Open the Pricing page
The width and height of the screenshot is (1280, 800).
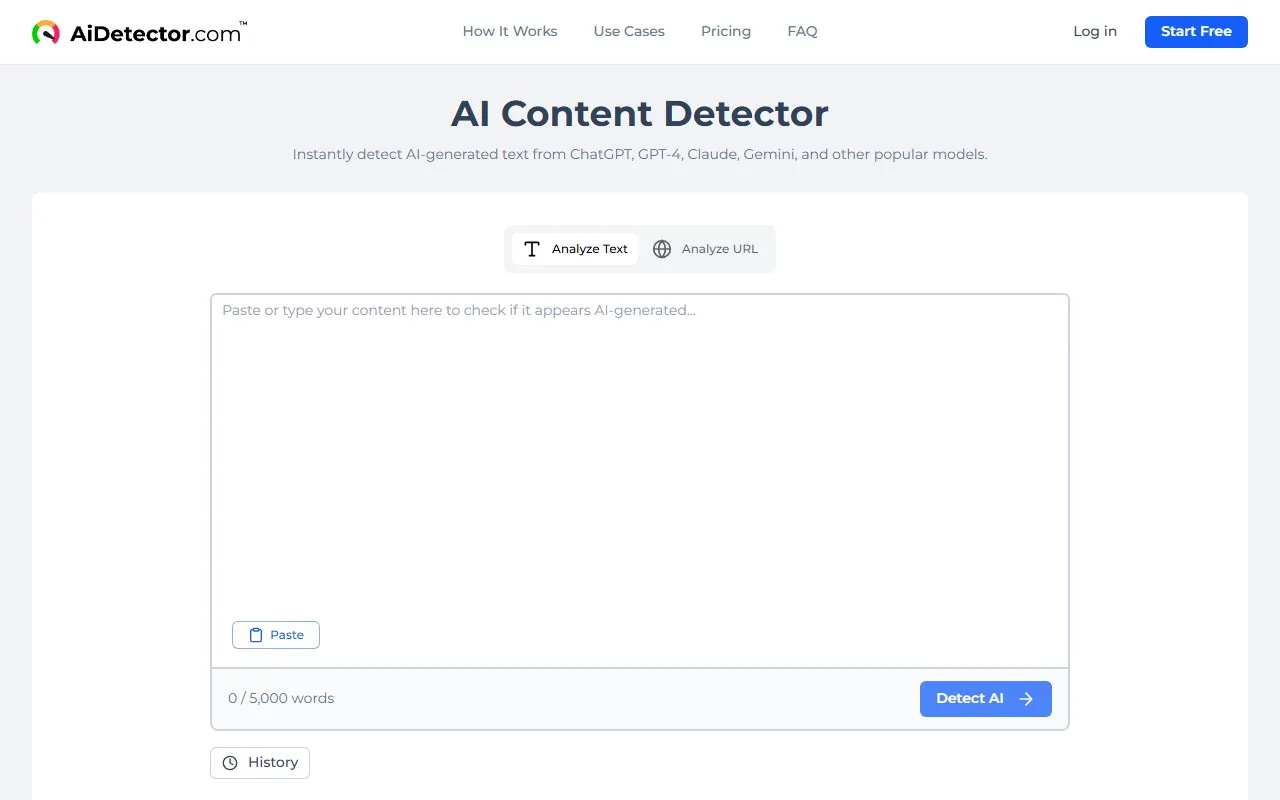point(725,31)
